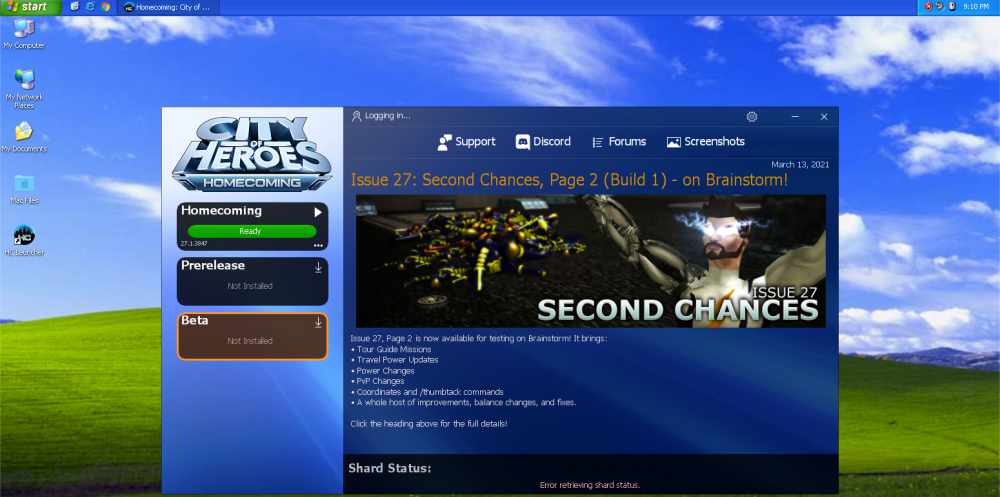
Task: Launch Outlook Express from quick launch
Action: [x=75, y=7]
